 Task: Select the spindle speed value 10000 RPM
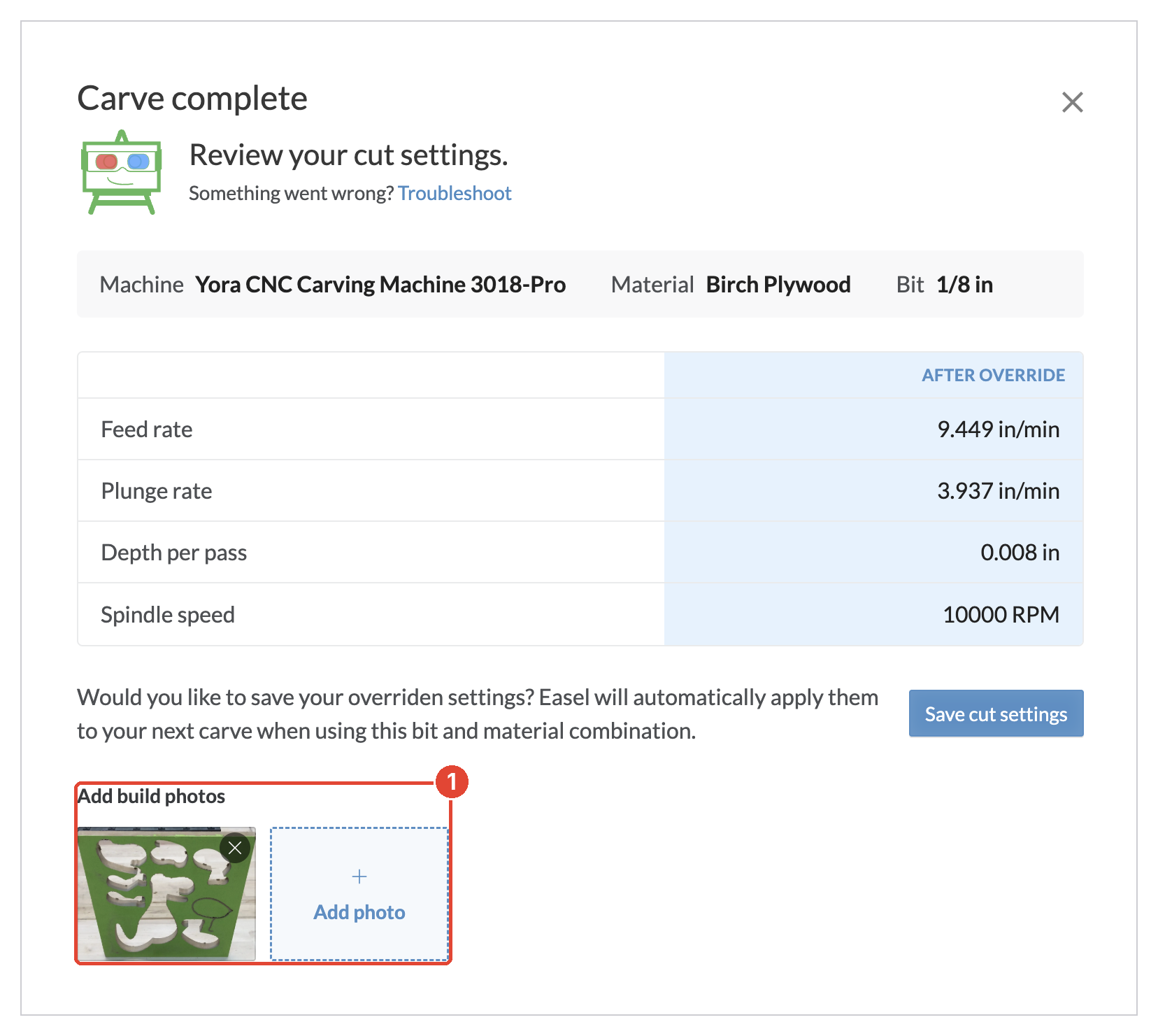click(x=1001, y=614)
